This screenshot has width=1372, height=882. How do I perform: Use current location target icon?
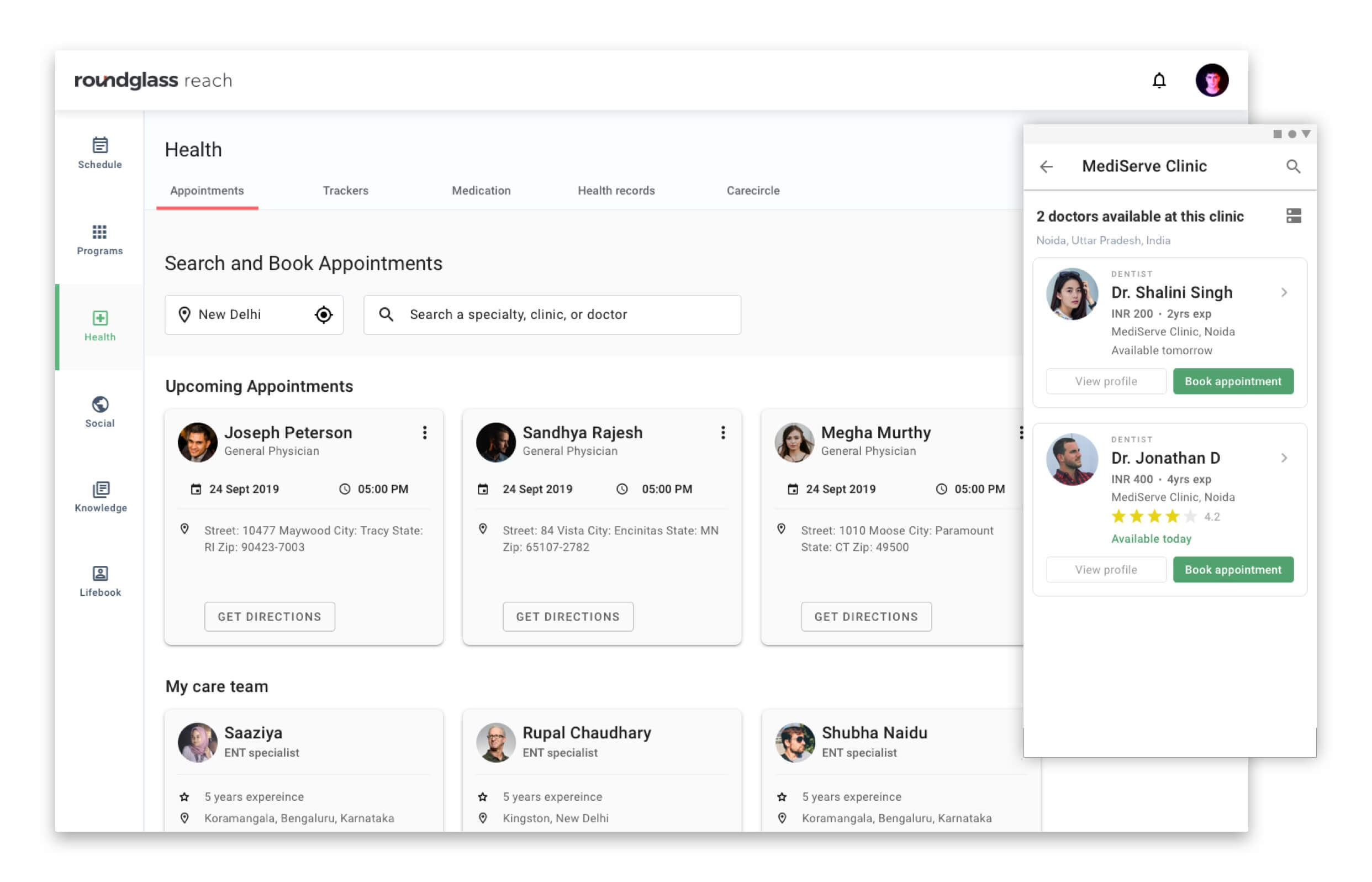pyautogui.click(x=324, y=314)
